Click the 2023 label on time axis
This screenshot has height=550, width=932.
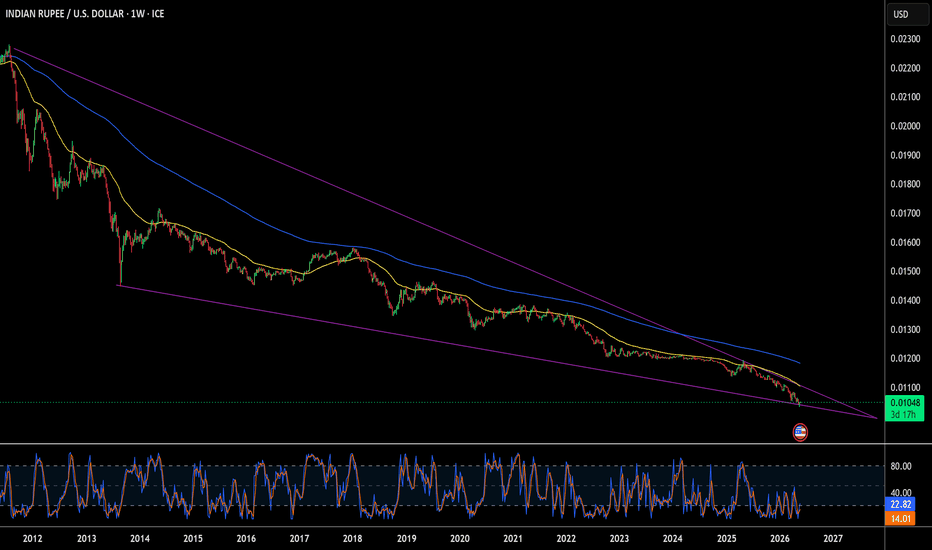(x=619, y=539)
